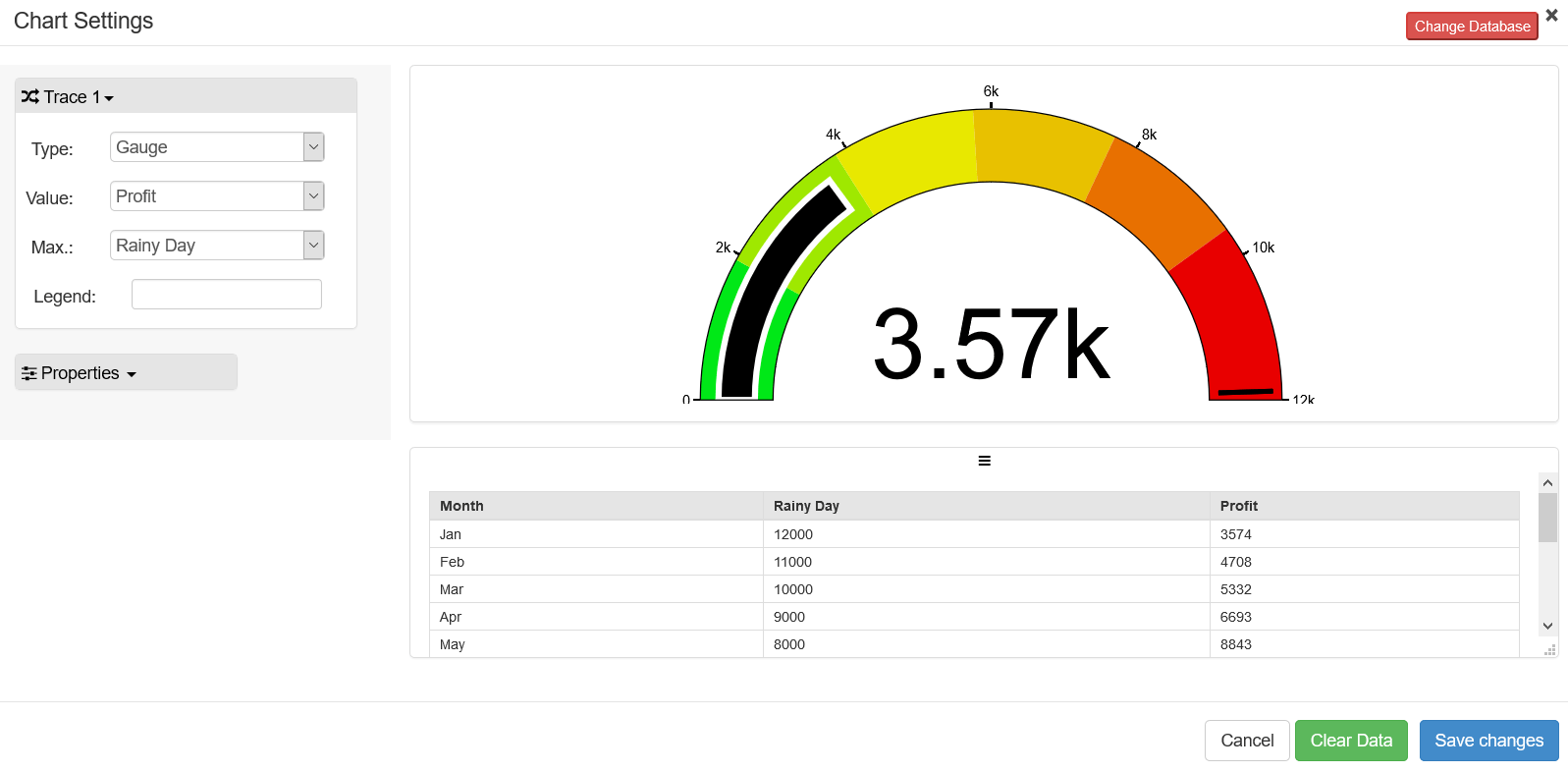Click the 5332 Profit cell
This screenshot has height=772, width=1568.
tap(1365, 589)
